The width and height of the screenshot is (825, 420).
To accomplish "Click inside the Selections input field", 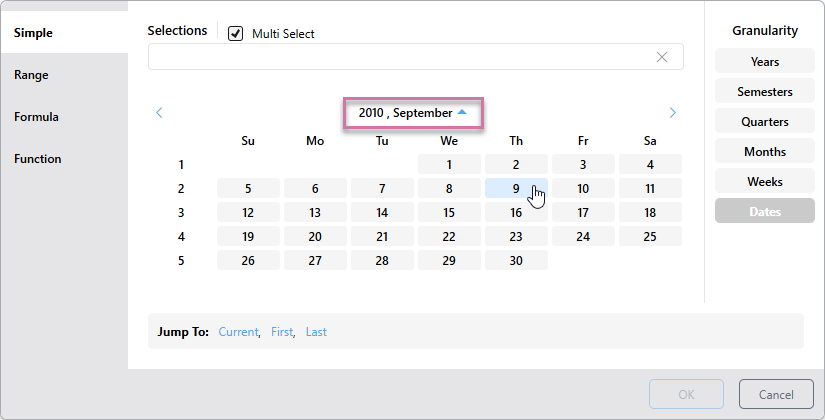I will coord(400,57).
